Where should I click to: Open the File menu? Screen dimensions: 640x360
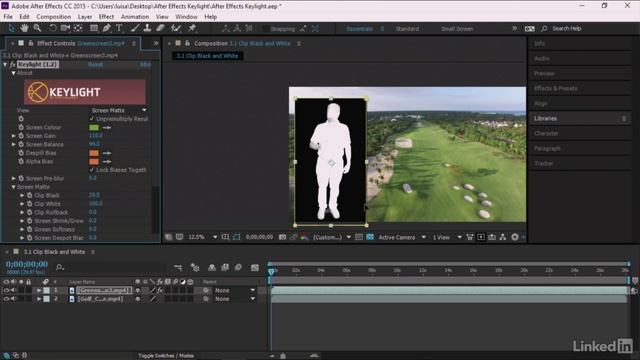point(8,17)
